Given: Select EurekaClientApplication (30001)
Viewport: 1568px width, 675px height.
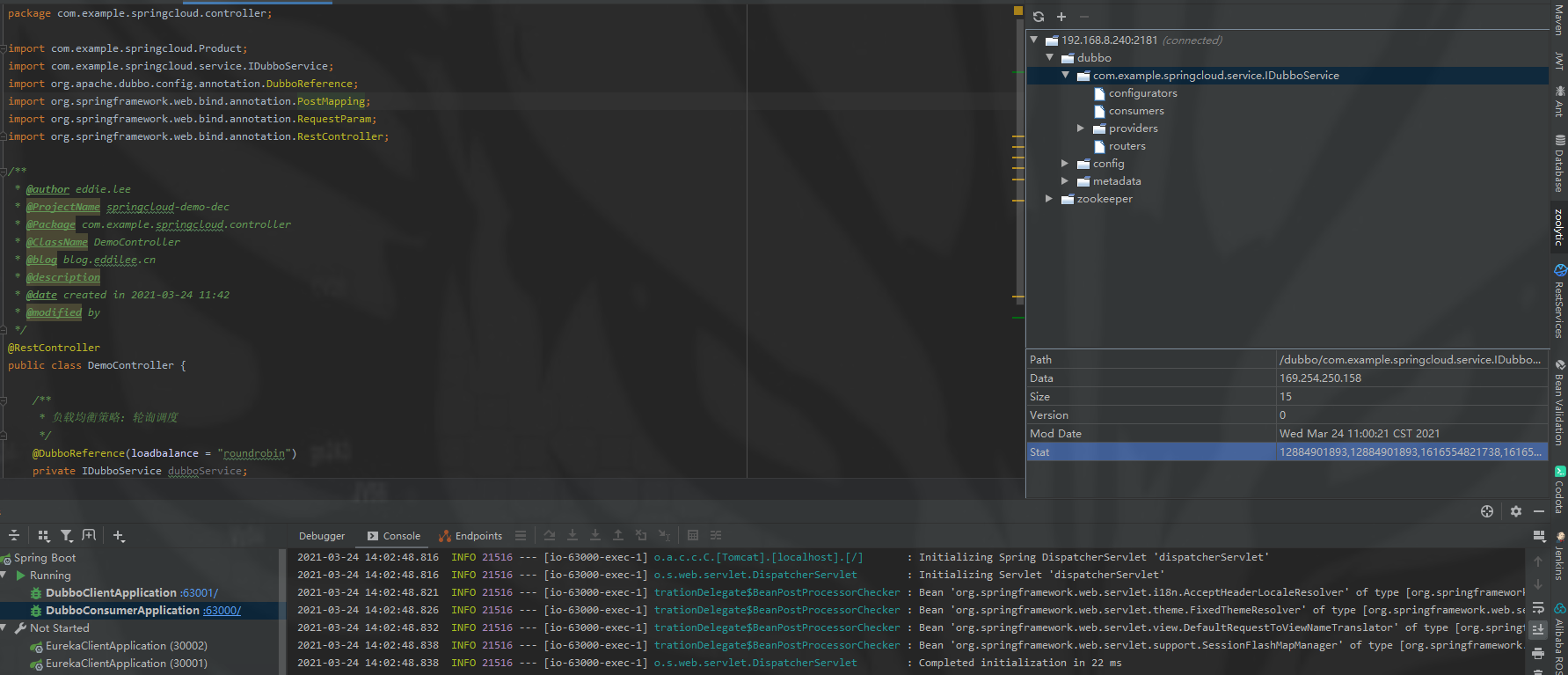Looking at the screenshot, I should coord(127,663).
